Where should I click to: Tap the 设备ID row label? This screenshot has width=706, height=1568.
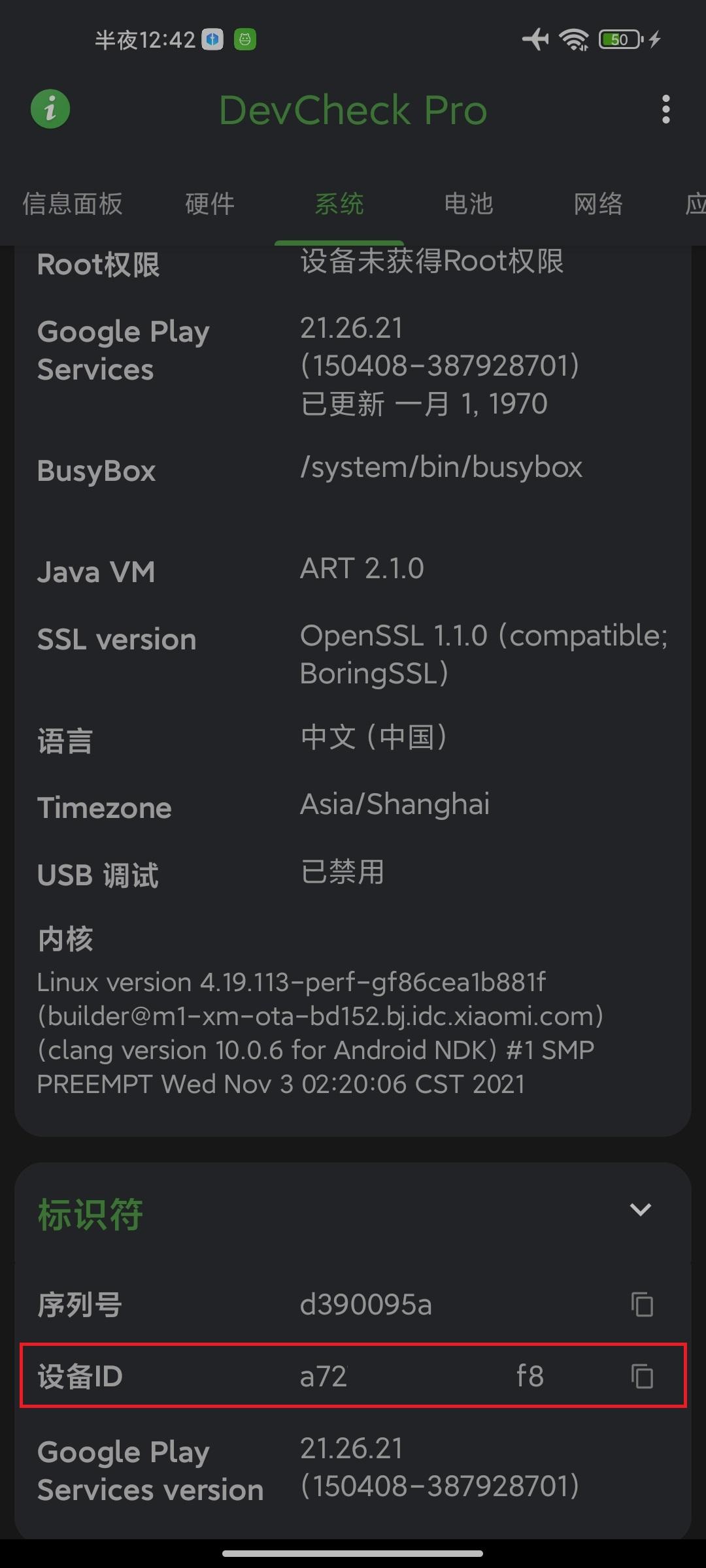click(80, 1377)
